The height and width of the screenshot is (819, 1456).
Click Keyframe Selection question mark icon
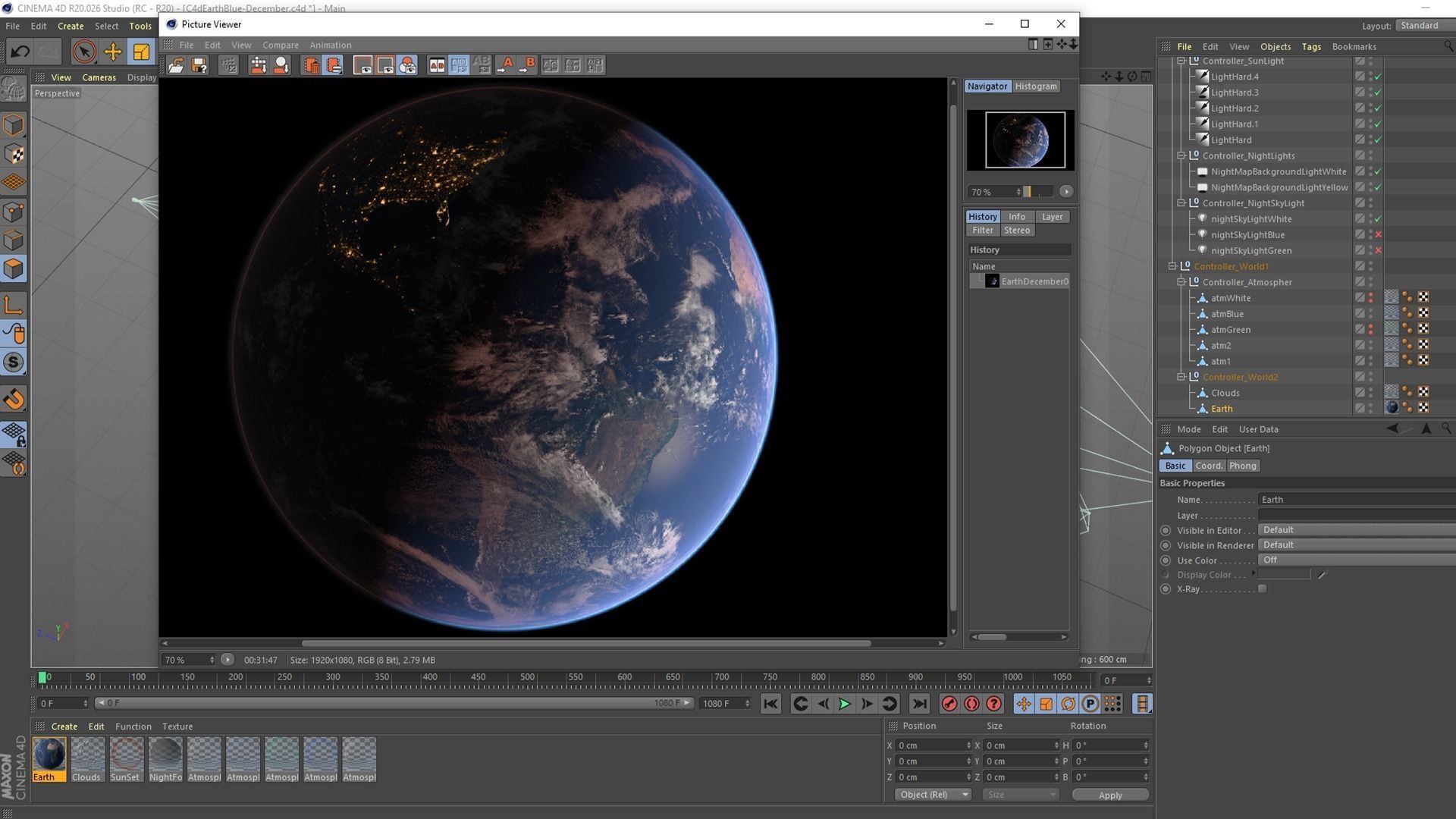pyautogui.click(x=994, y=704)
